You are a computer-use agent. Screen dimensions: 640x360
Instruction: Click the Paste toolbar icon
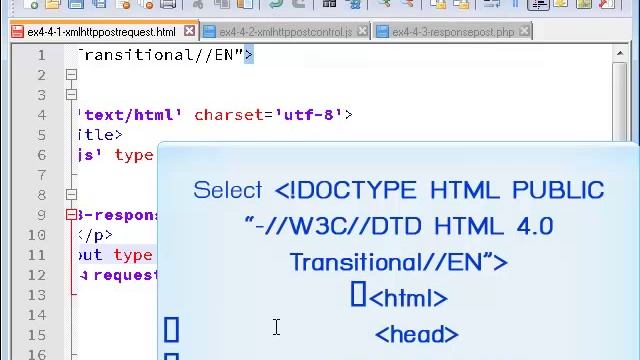click(x=244, y=4)
